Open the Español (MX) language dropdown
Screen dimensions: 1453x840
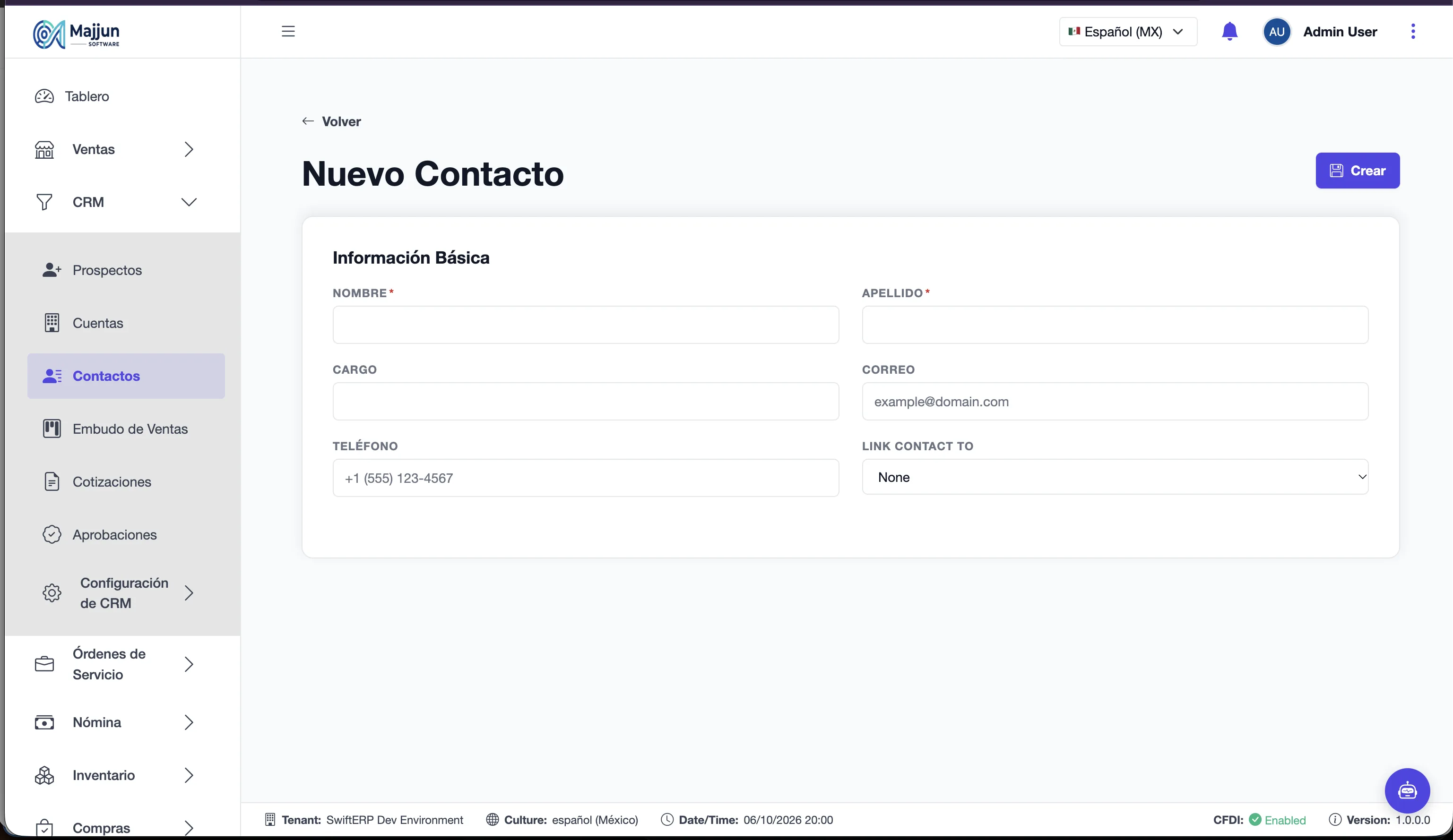tap(1128, 32)
